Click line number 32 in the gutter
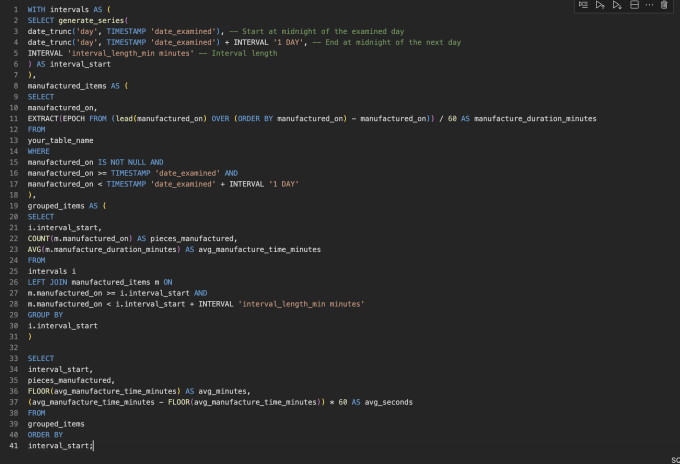This screenshot has width=680, height=464. (14, 347)
